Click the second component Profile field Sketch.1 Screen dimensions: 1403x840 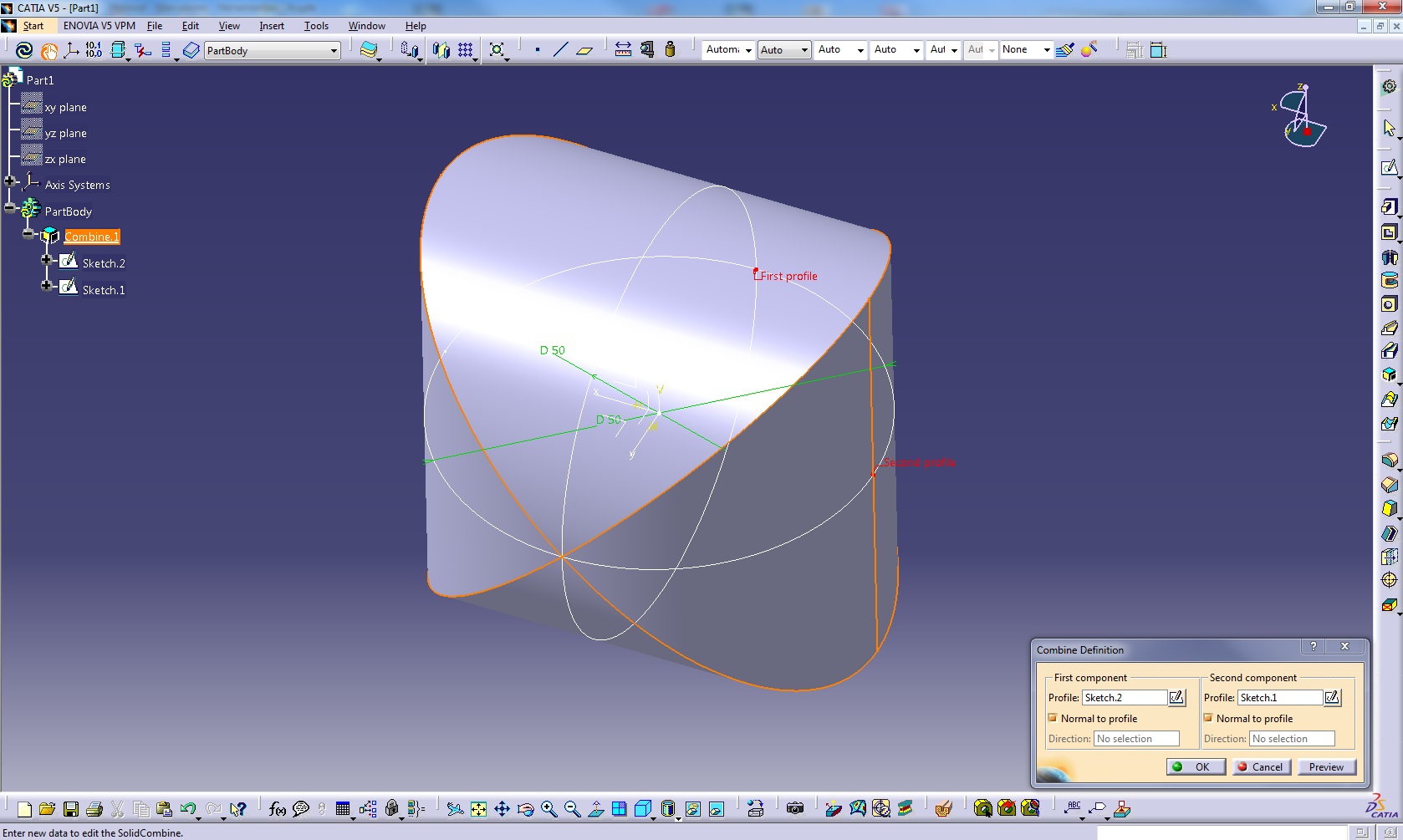pos(1280,697)
